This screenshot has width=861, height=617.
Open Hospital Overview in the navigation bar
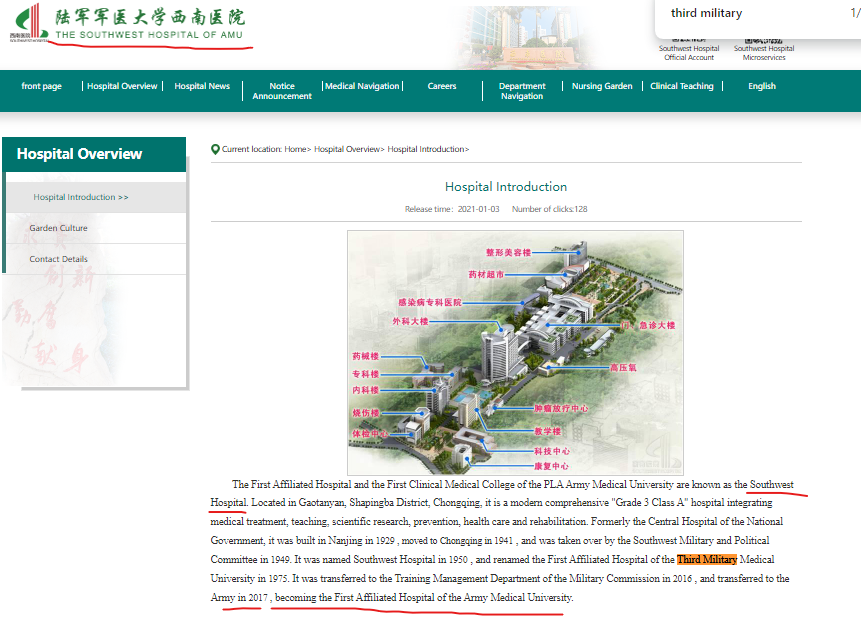click(122, 86)
